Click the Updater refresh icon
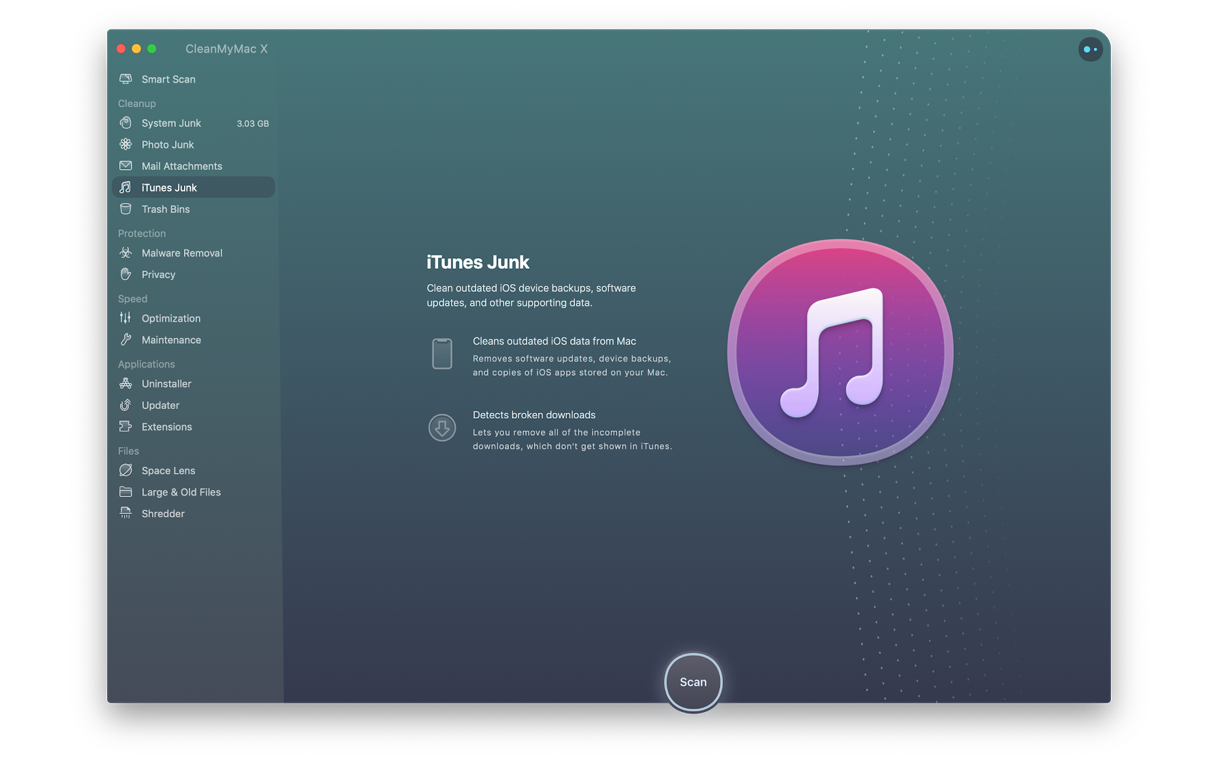 (125, 405)
